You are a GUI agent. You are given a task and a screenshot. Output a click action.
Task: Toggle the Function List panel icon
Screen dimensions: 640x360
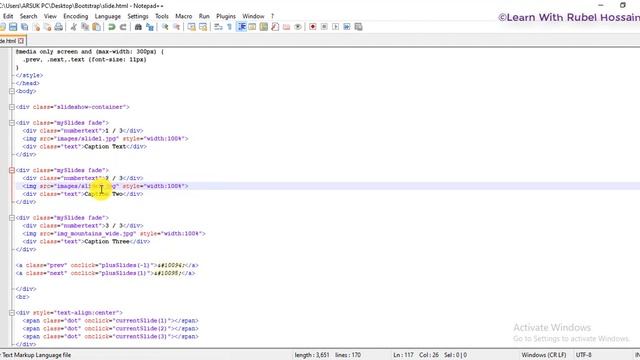[x=275, y=27]
